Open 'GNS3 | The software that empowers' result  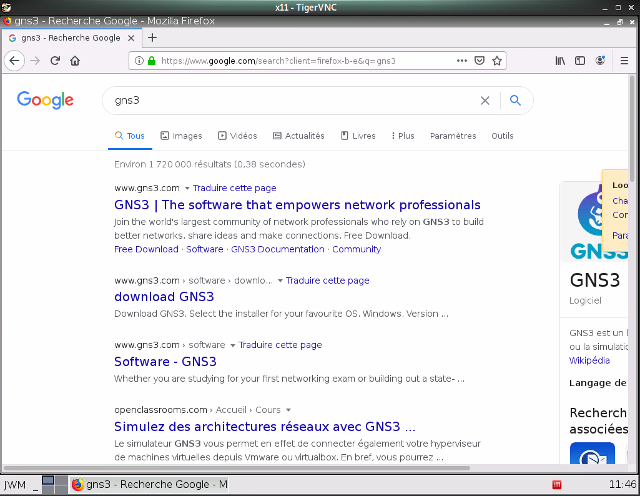point(297,205)
